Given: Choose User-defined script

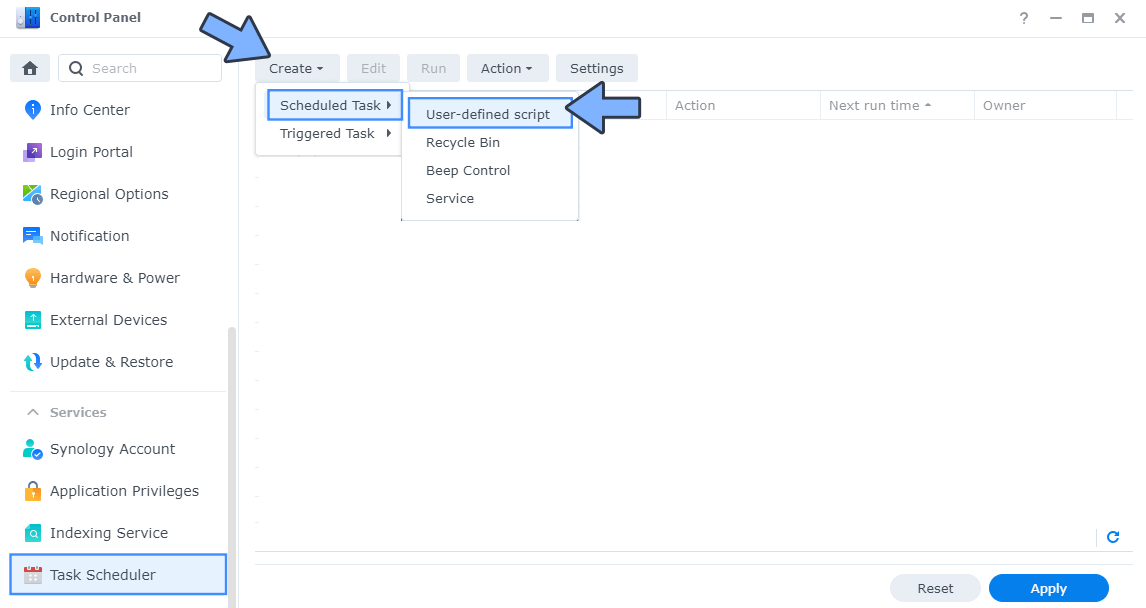Looking at the screenshot, I should point(490,114).
